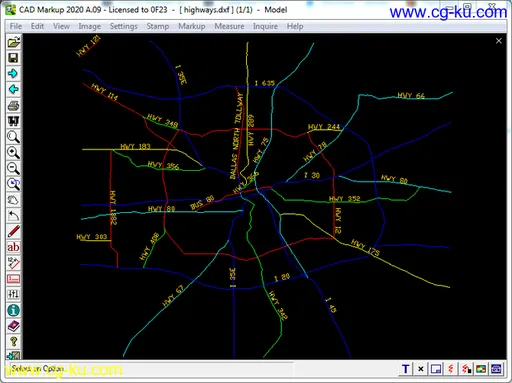Click the floppy disk save icon
Screen dimensions: 512x383
click(x=13, y=58)
